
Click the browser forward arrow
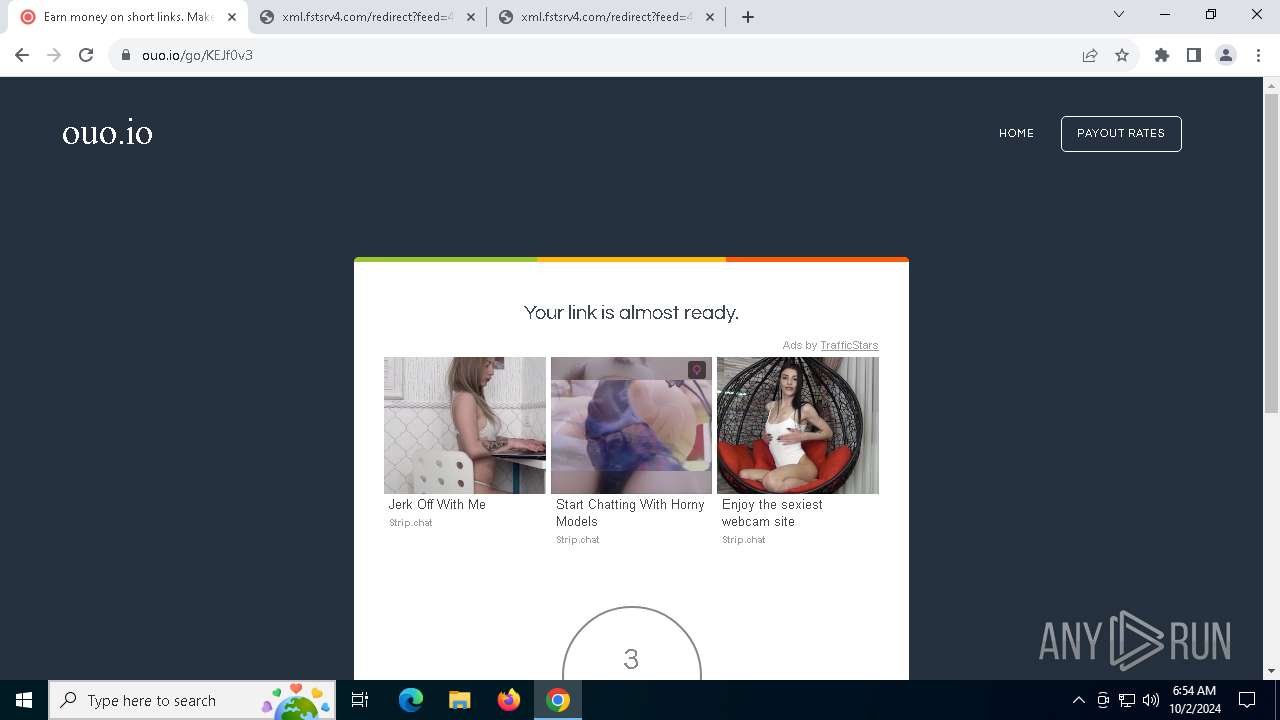click(x=54, y=55)
